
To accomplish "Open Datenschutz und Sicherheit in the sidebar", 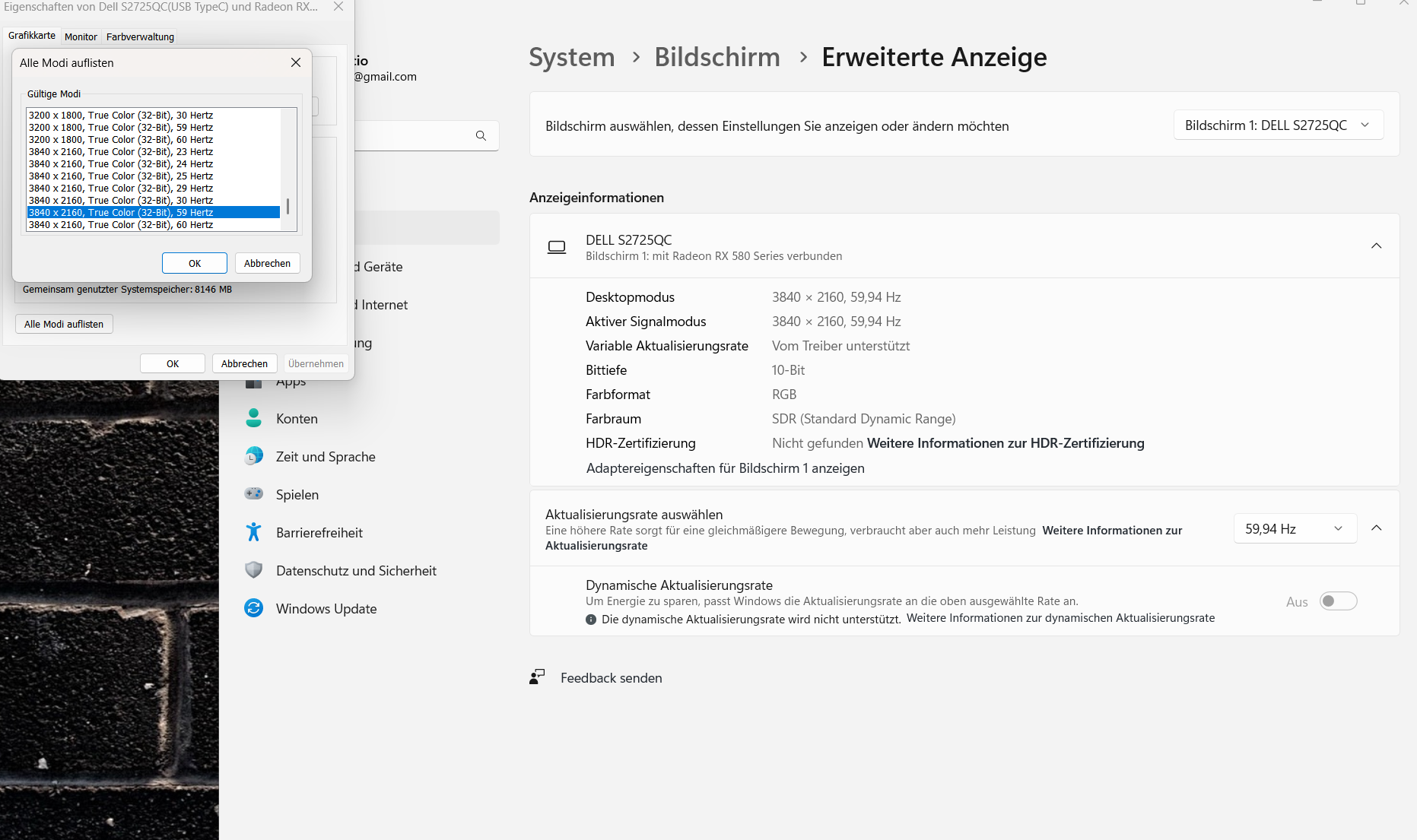I will [356, 571].
